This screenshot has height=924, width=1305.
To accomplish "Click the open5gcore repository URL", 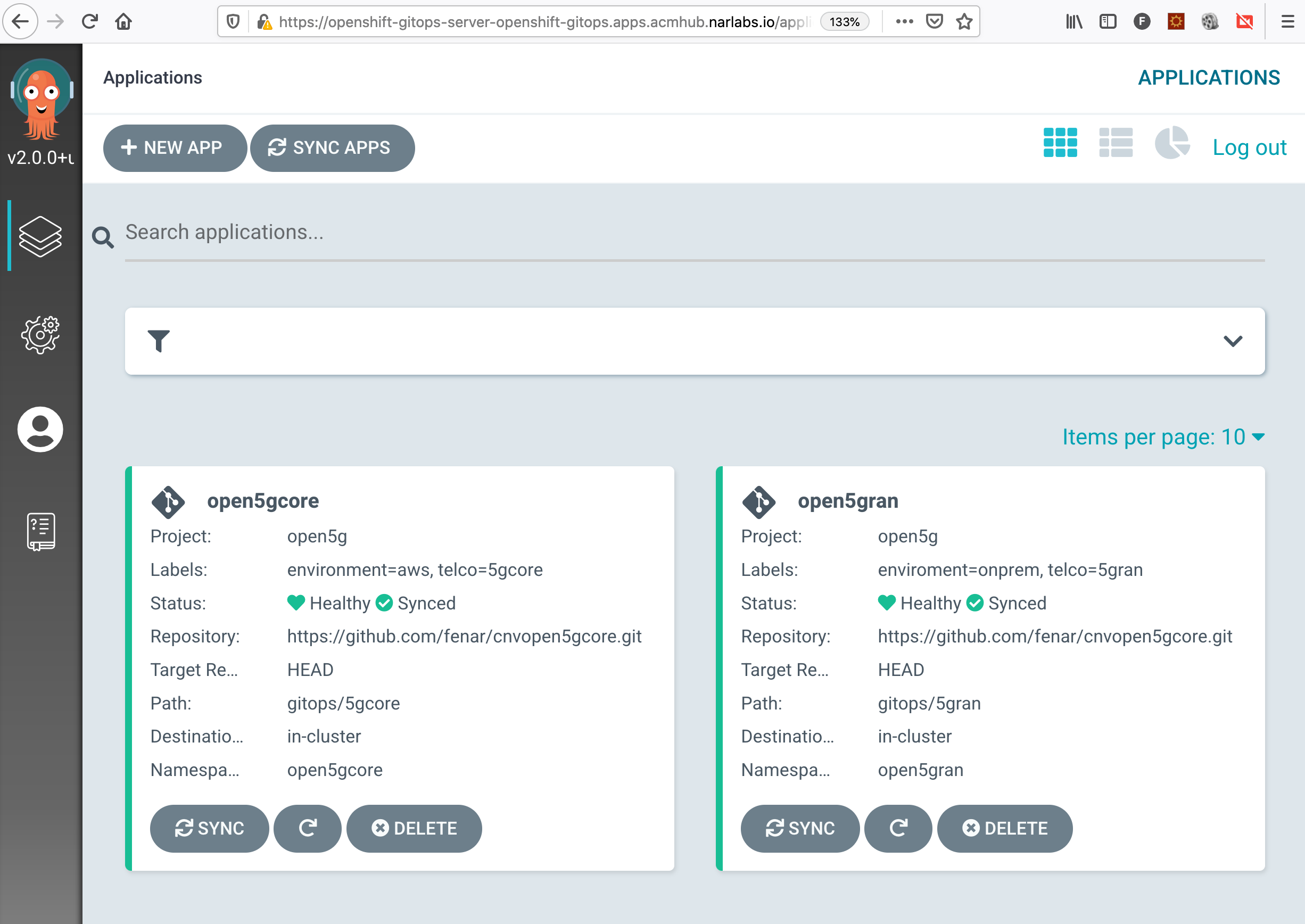I will [x=464, y=636].
